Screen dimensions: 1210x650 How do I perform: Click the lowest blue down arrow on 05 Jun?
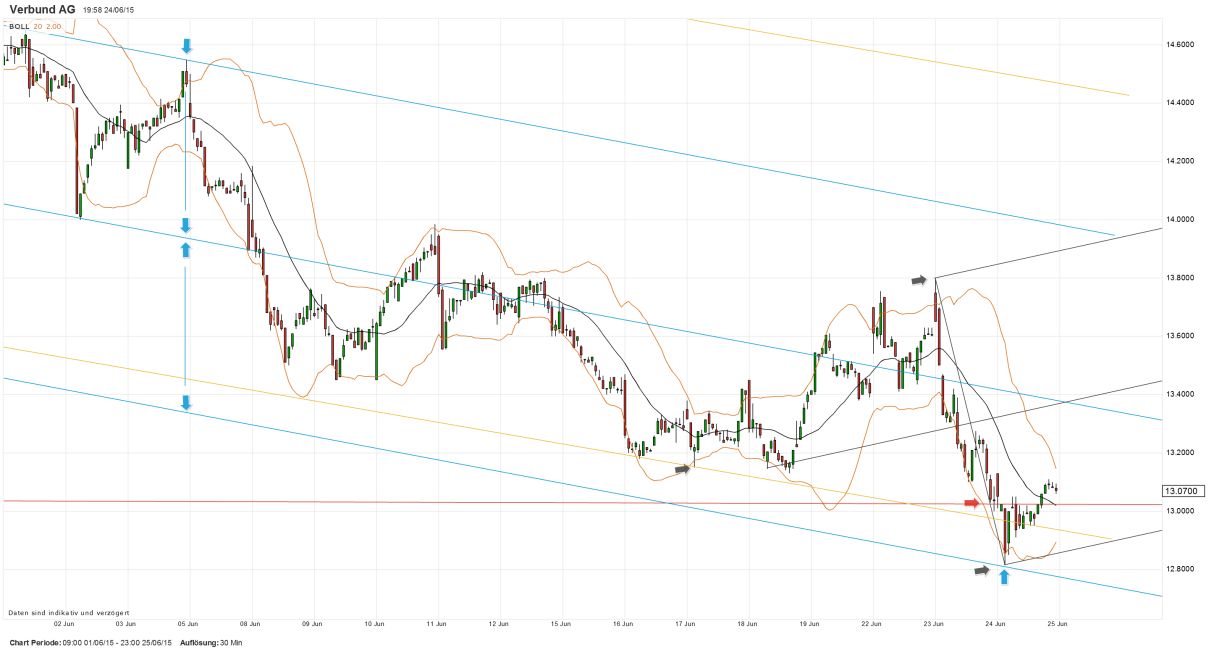click(x=186, y=402)
